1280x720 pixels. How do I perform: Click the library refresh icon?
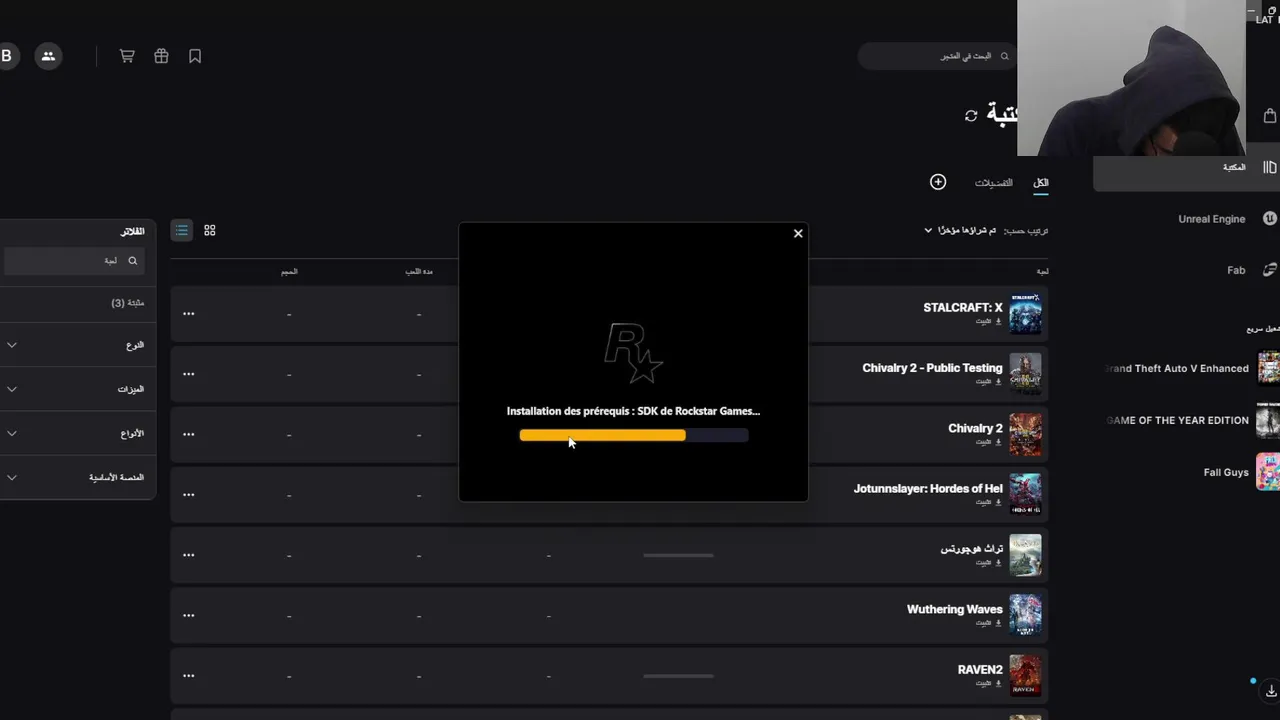point(971,115)
